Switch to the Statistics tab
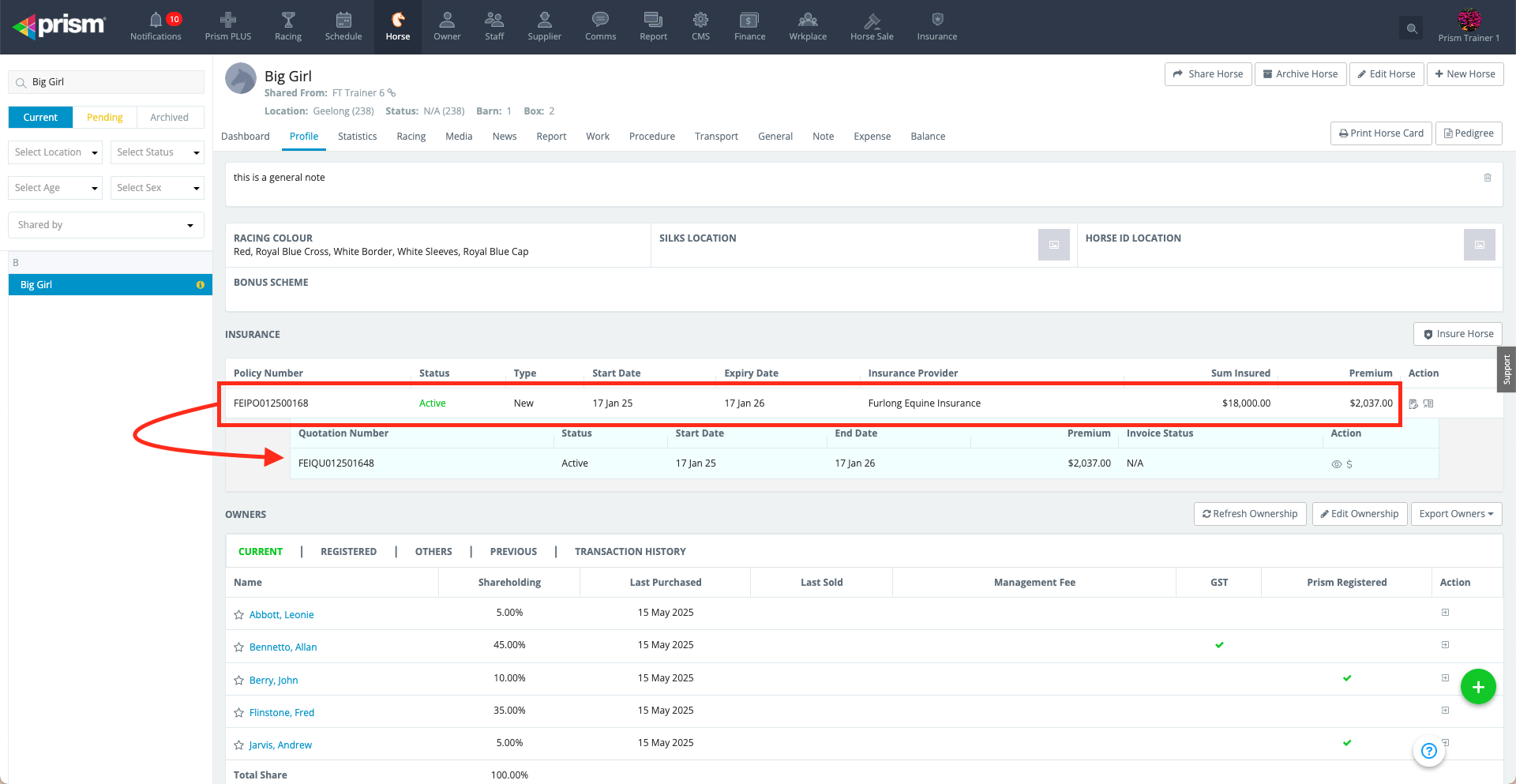 click(357, 137)
